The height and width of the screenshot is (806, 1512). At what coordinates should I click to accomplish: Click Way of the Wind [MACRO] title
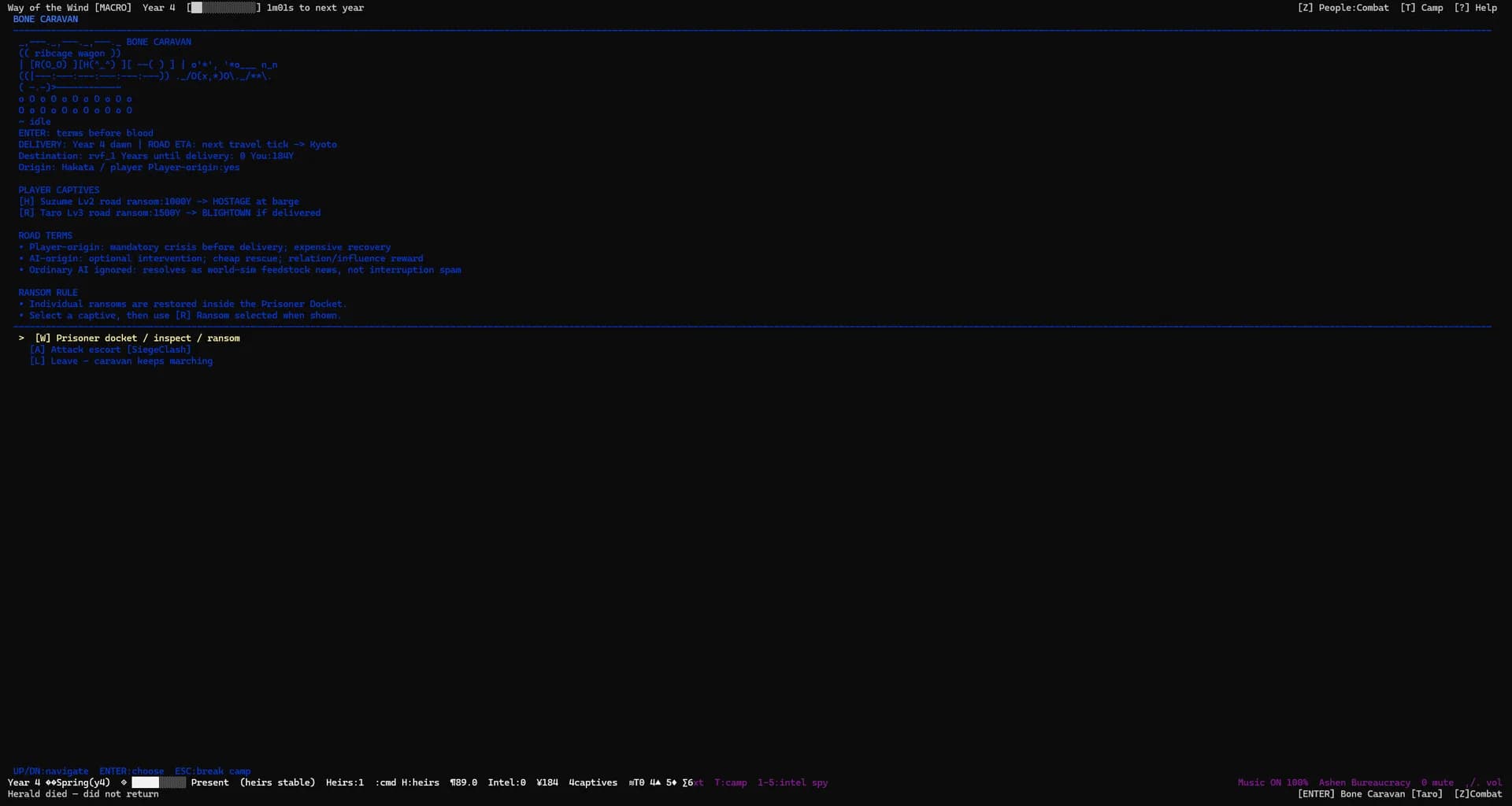[69, 8]
